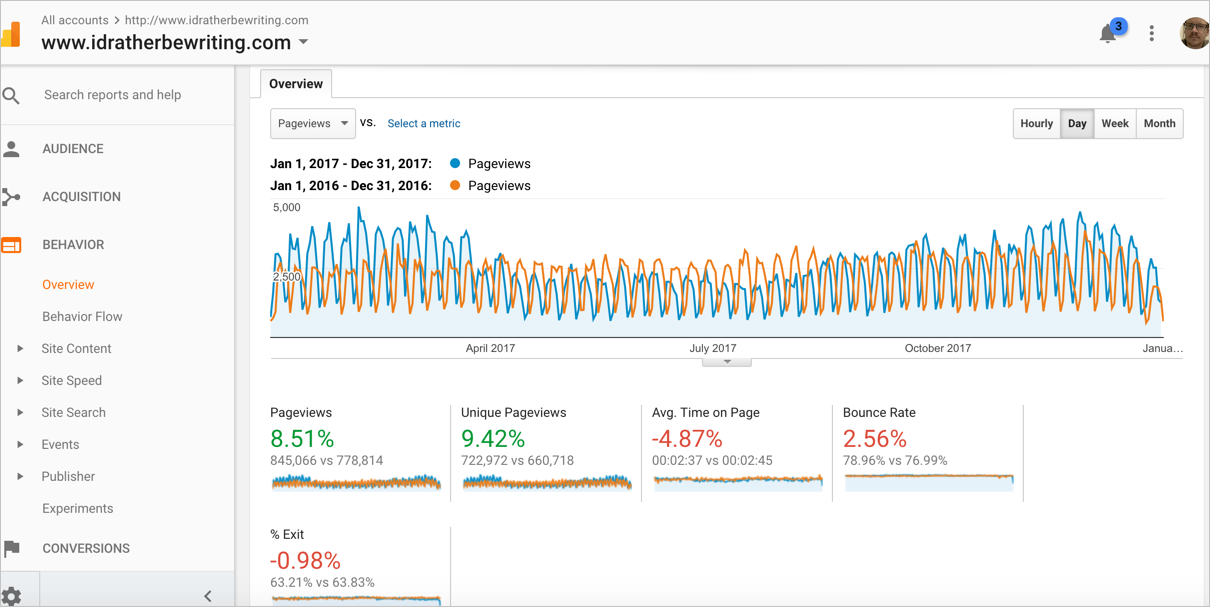Open Behavior Overview report

pyautogui.click(x=68, y=285)
